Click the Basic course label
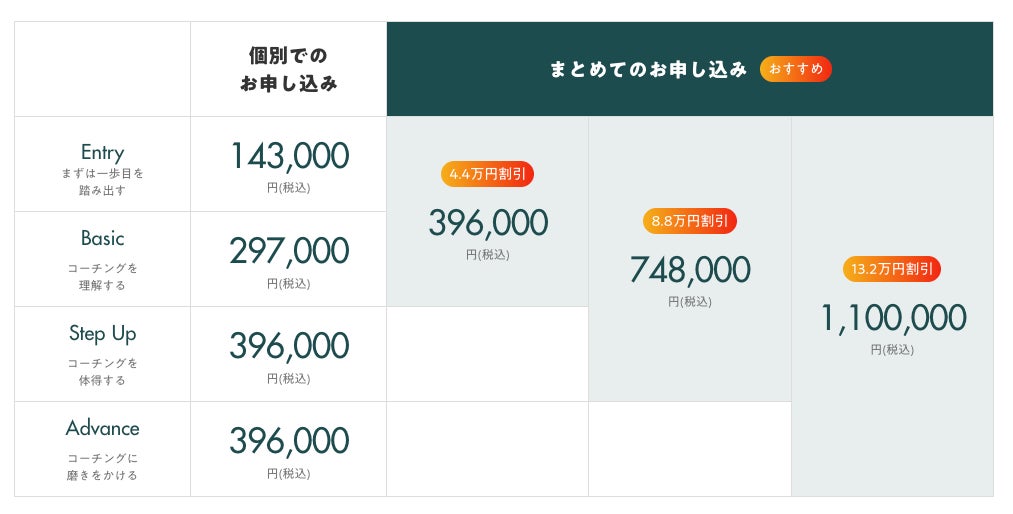Viewport: 1013px width, 514px height. (102, 238)
